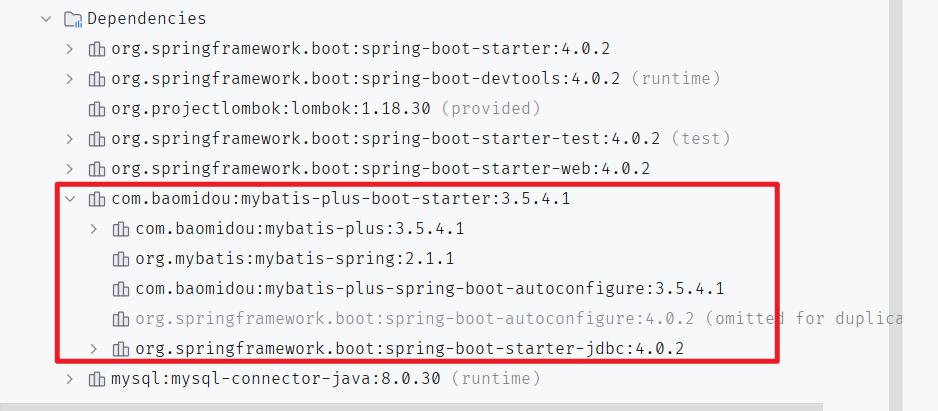Select spring-boot-starter-web:4.0.2 row
The width and height of the screenshot is (938, 411).
coord(380,169)
